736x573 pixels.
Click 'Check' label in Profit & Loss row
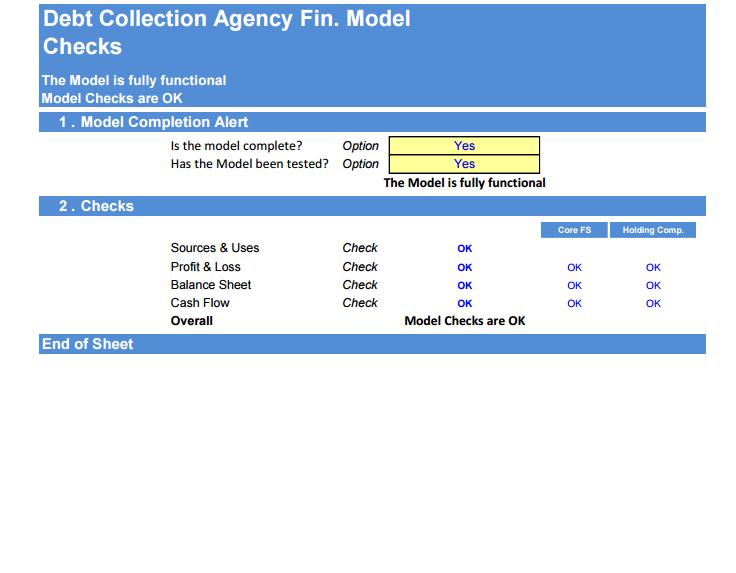pyautogui.click(x=360, y=267)
